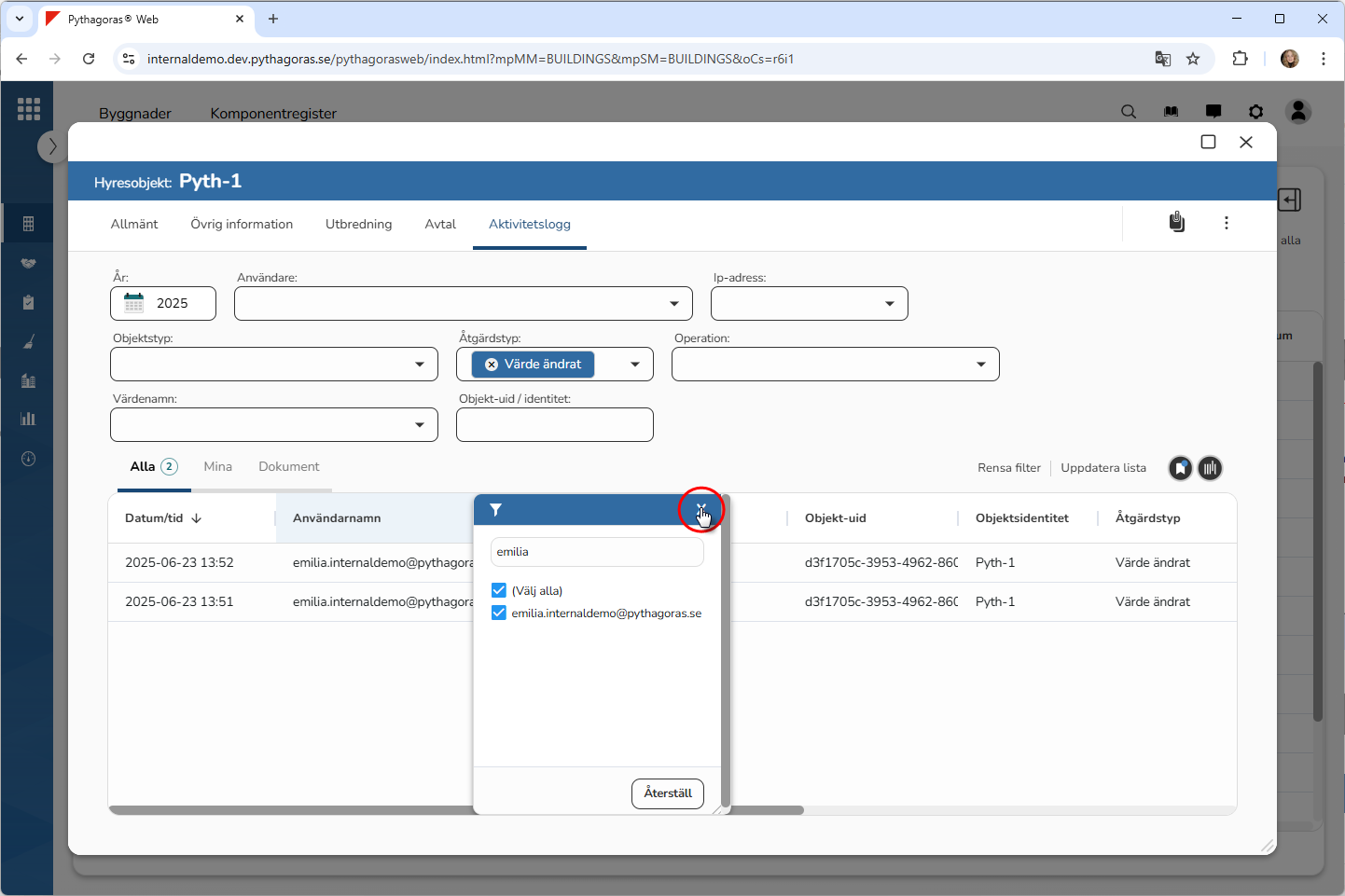Expand the Användare dropdown
Image resolution: width=1345 pixels, height=896 pixels.
(x=674, y=304)
